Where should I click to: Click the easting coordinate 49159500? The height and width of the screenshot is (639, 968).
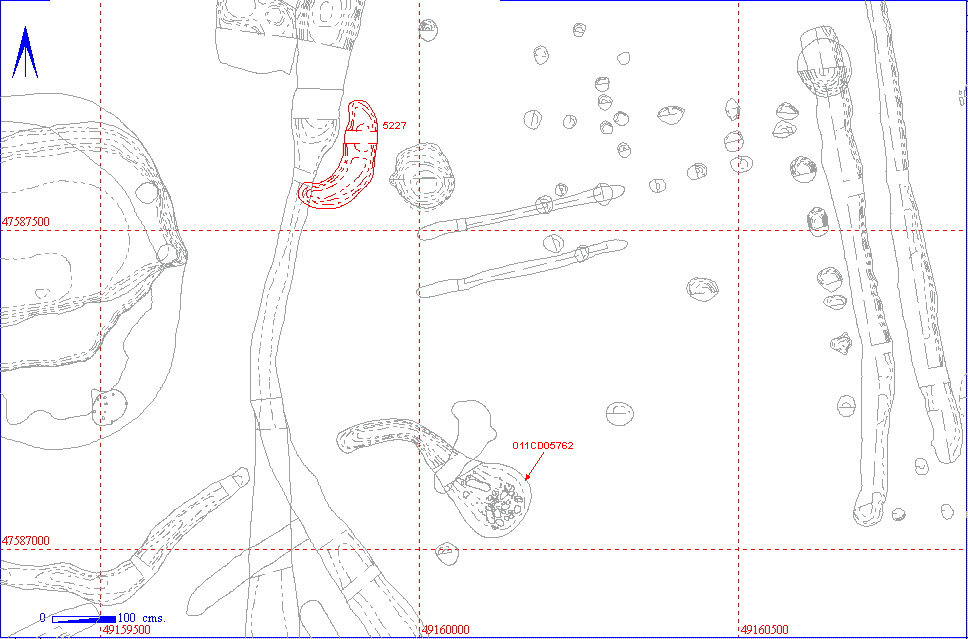[127, 630]
